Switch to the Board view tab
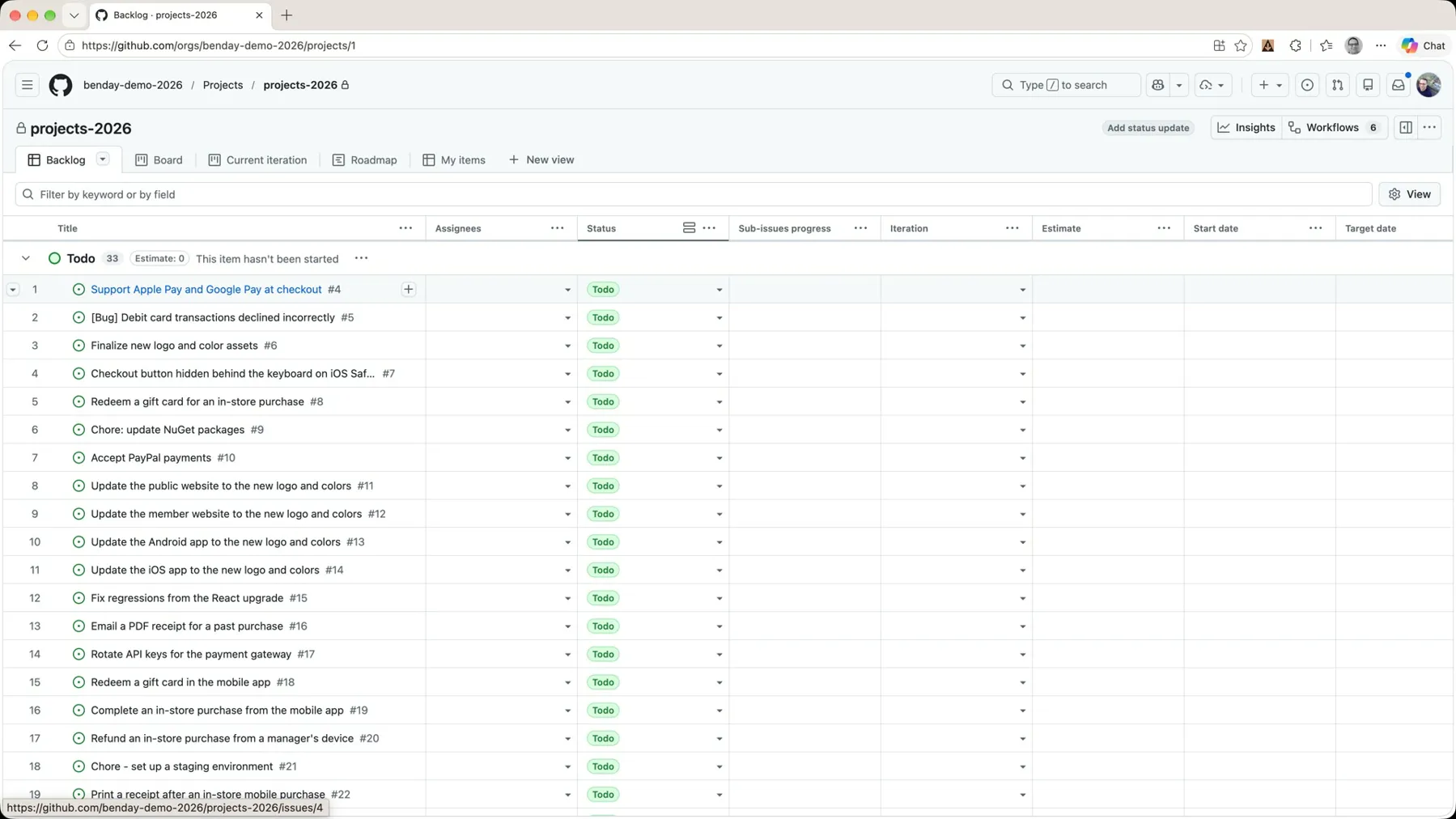The height and width of the screenshot is (819, 1456). (159, 160)
